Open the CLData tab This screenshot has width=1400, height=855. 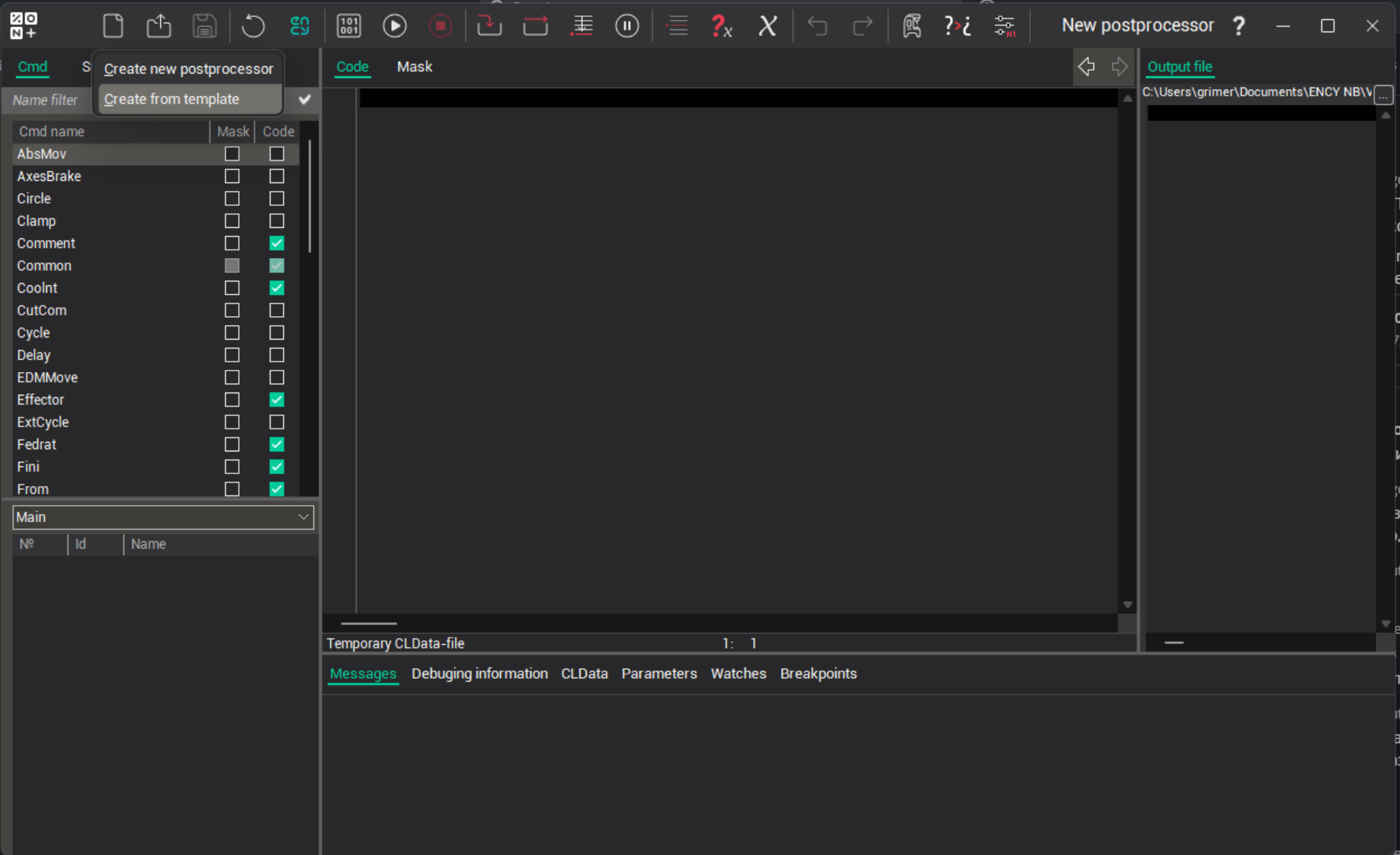coord(584,673)
